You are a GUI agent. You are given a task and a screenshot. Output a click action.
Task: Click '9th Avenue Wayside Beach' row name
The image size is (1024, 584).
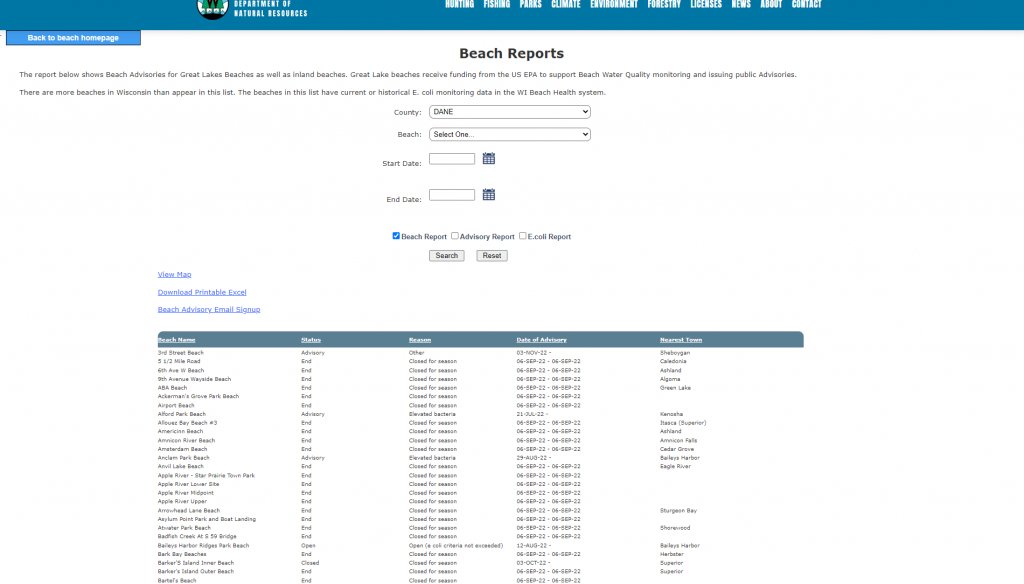coord(194,379)
